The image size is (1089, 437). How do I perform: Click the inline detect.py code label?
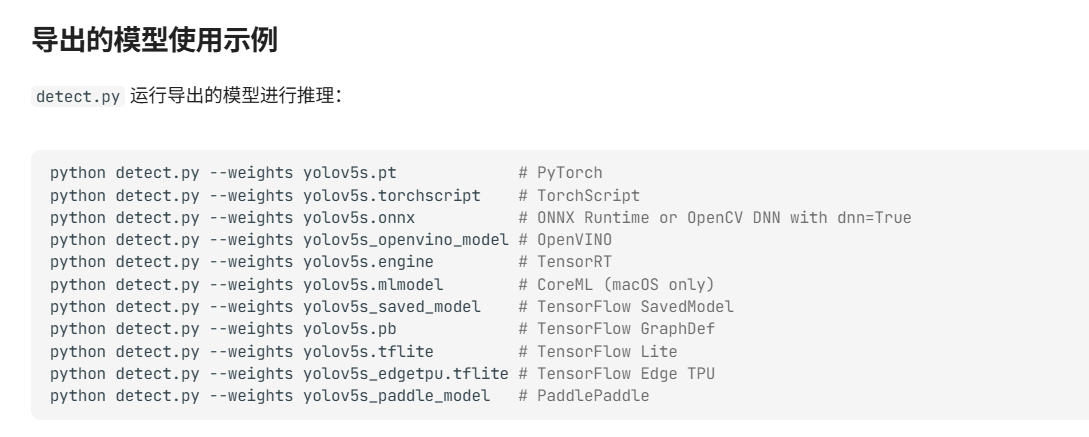(78, 97)
